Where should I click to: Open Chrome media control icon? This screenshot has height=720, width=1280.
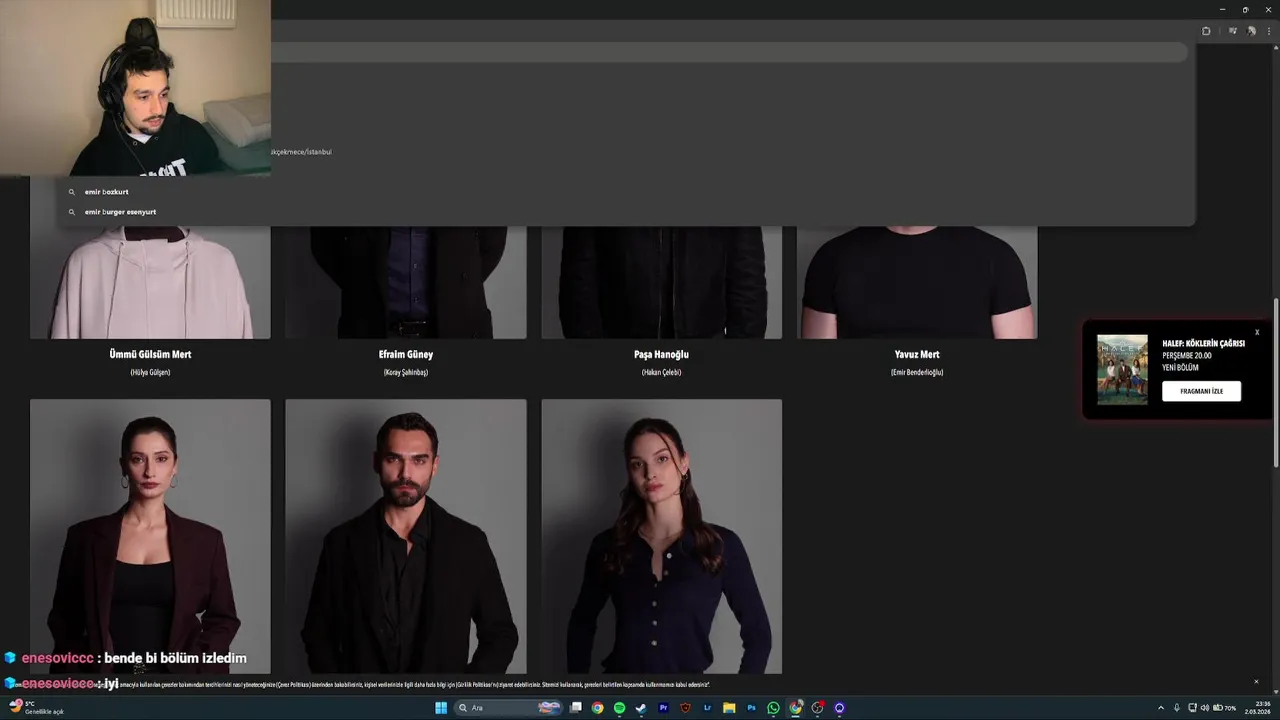(1233, 31)
